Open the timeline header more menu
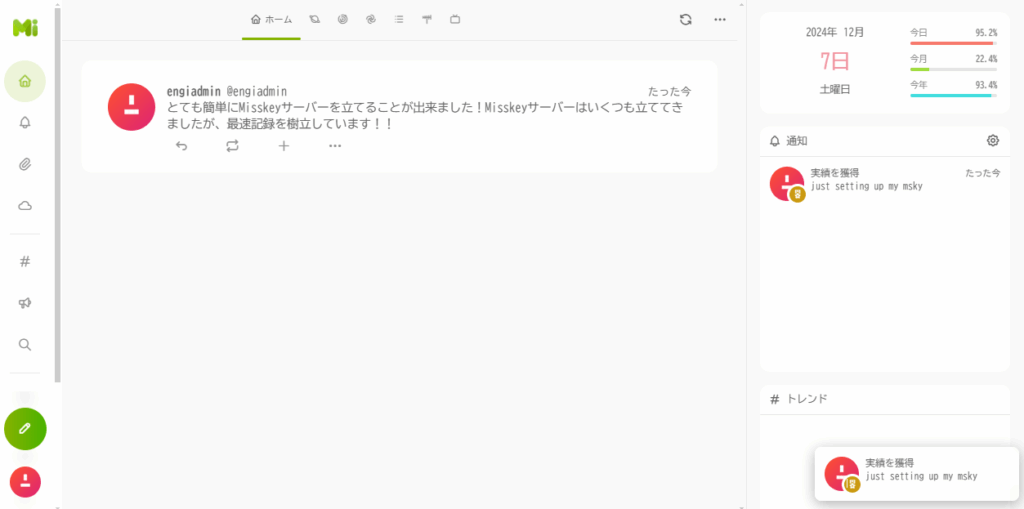 point(720,20)
